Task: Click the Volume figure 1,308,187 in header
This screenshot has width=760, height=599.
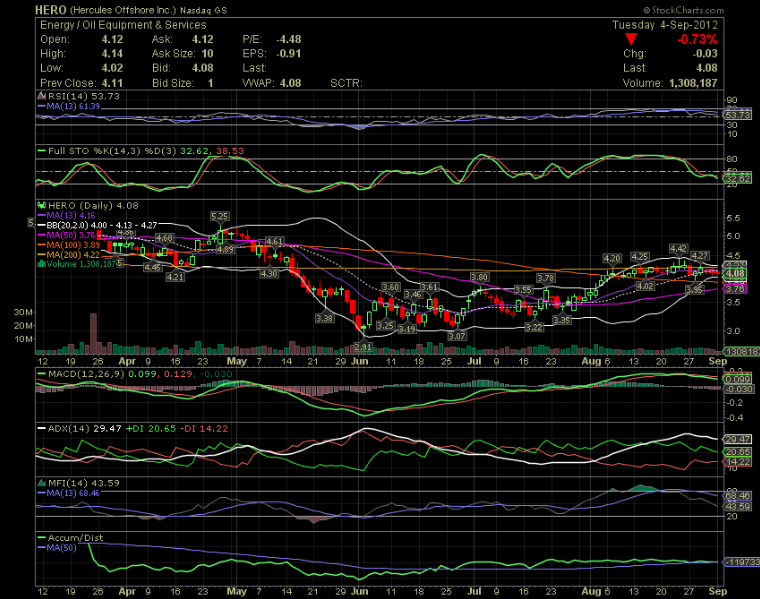Action: coord(693,83)
